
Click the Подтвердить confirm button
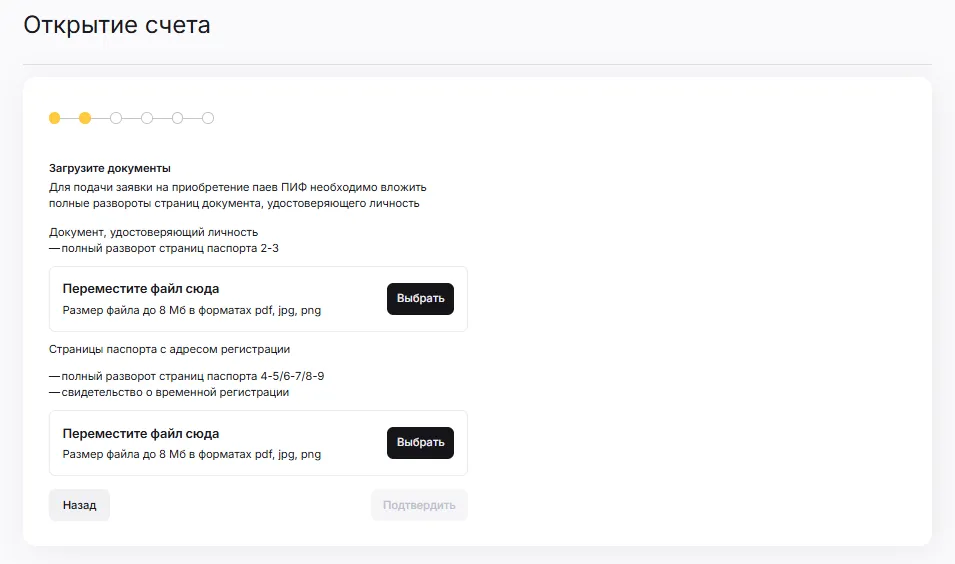click(419, 505)
